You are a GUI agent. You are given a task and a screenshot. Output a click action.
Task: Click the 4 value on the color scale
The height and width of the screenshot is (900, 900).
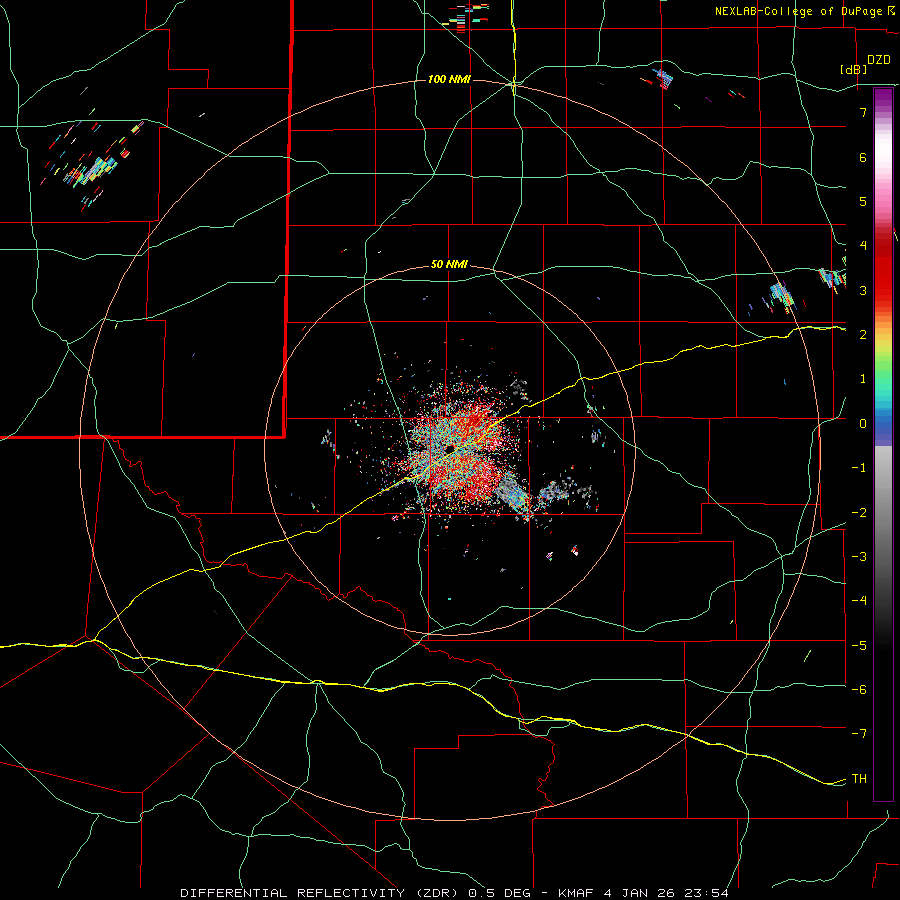click(863, 246)
